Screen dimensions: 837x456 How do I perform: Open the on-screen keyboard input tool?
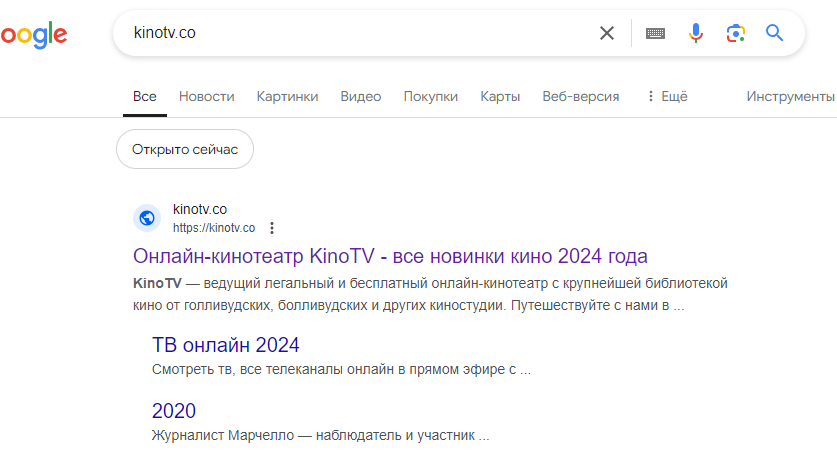tap(655, 33)
